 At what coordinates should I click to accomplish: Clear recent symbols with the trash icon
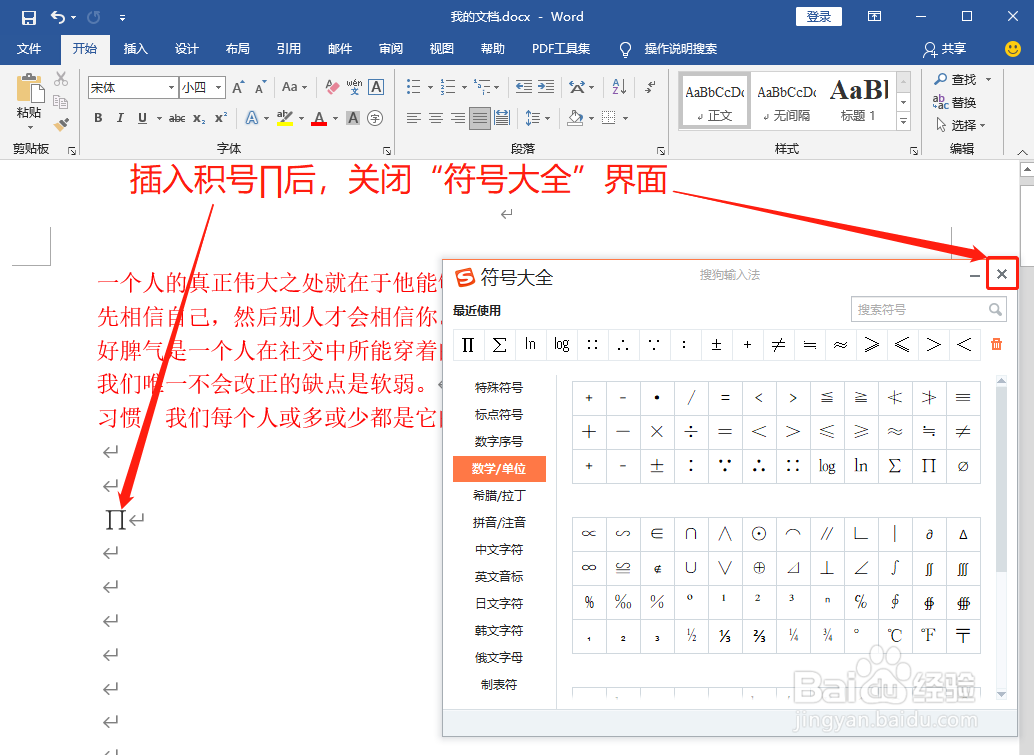996,344
